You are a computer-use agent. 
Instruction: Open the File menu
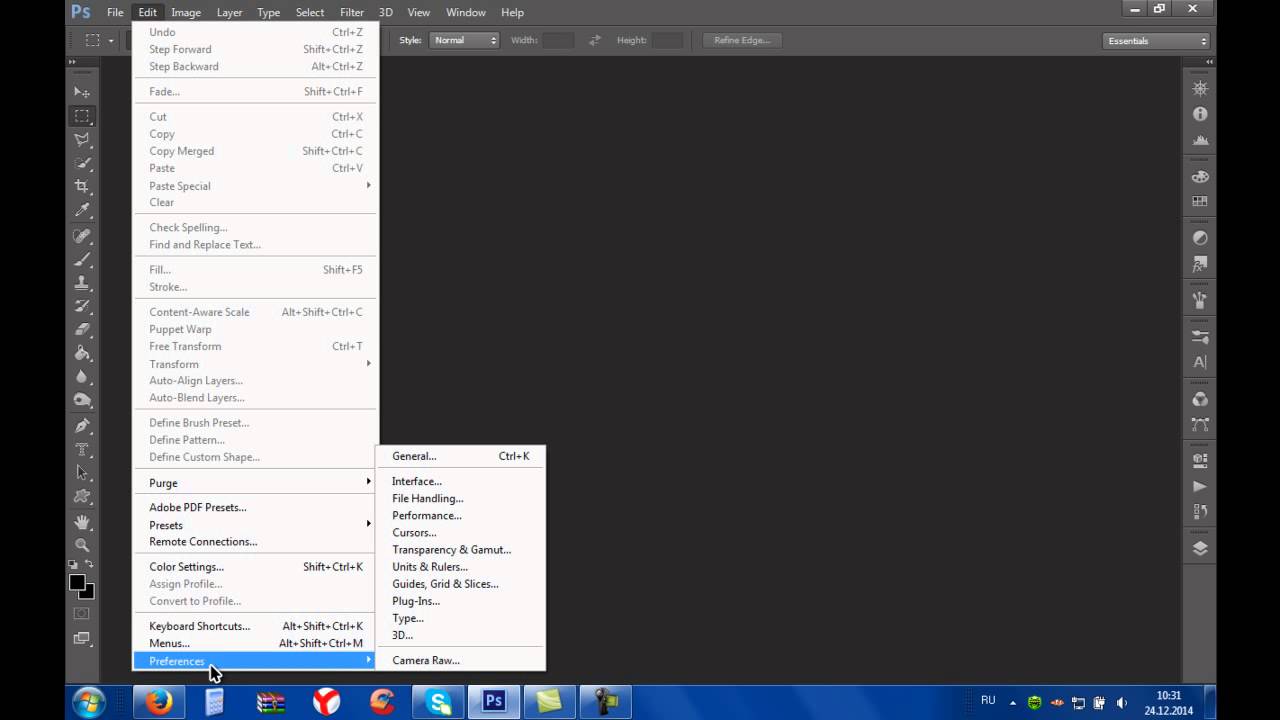116,12
